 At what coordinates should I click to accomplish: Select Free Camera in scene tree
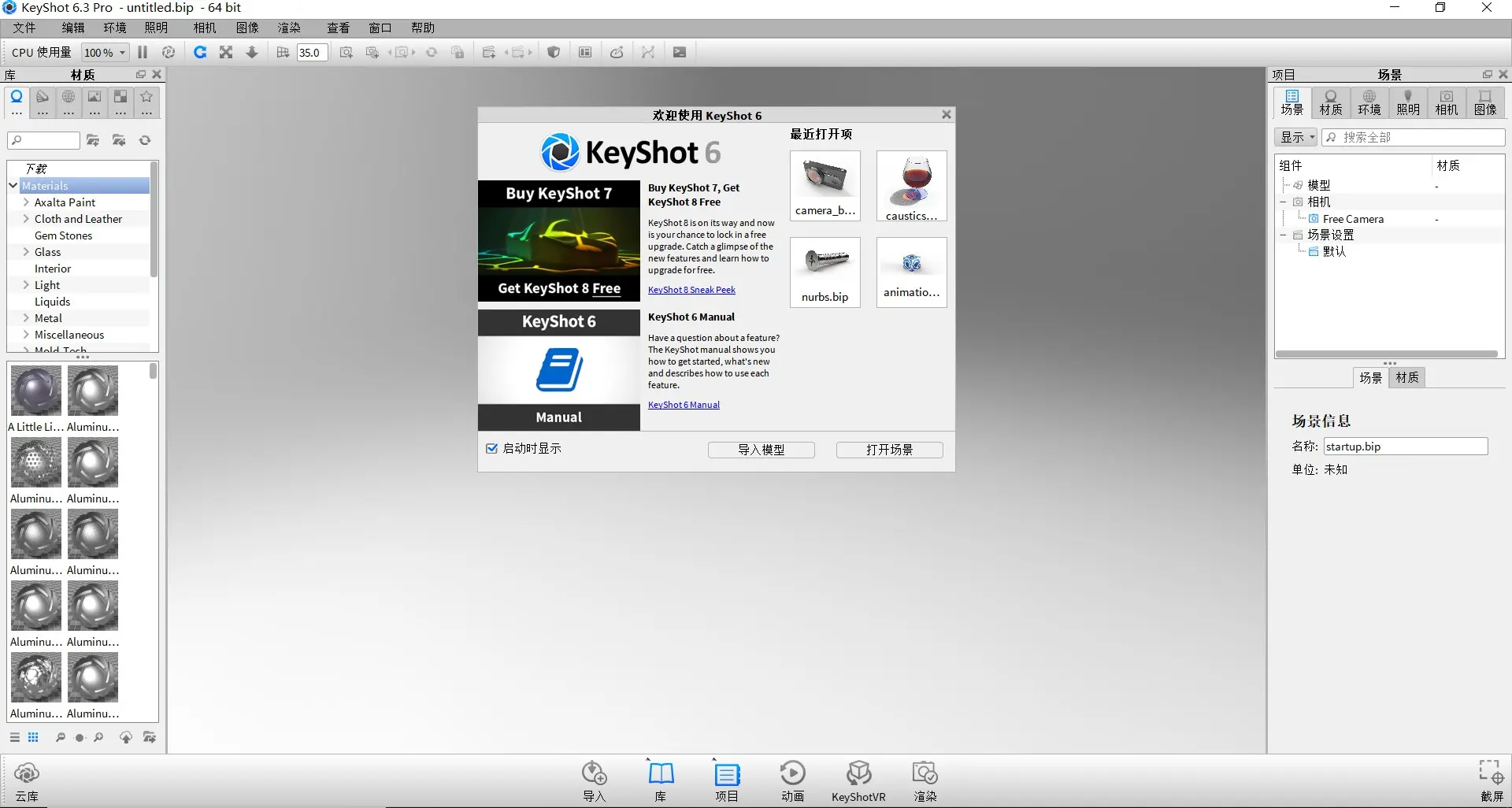[1353, 219]
